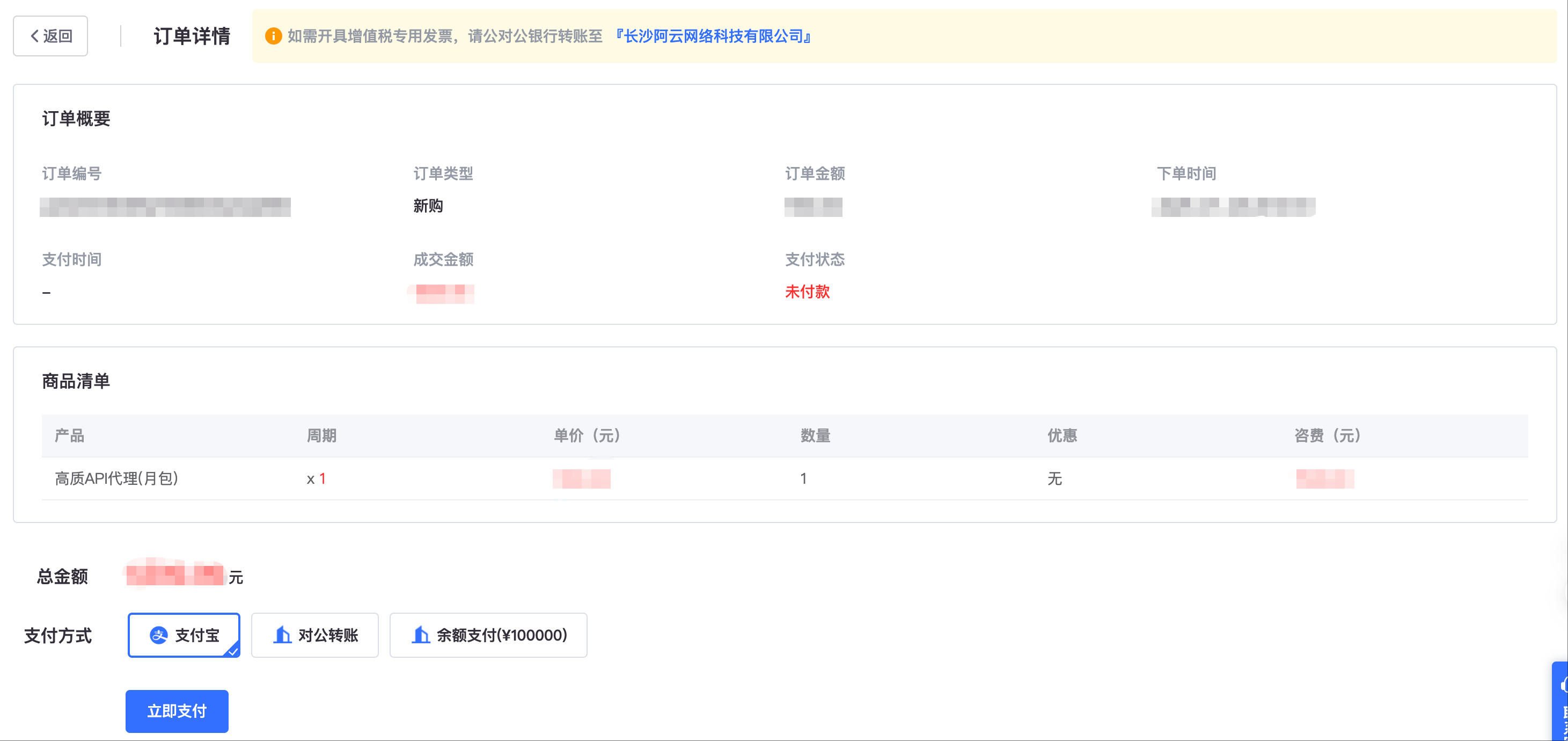The height and width of the screenshot is (741, 1568).
Task: Click the 立即支付 button
Action: pos(177,710)
